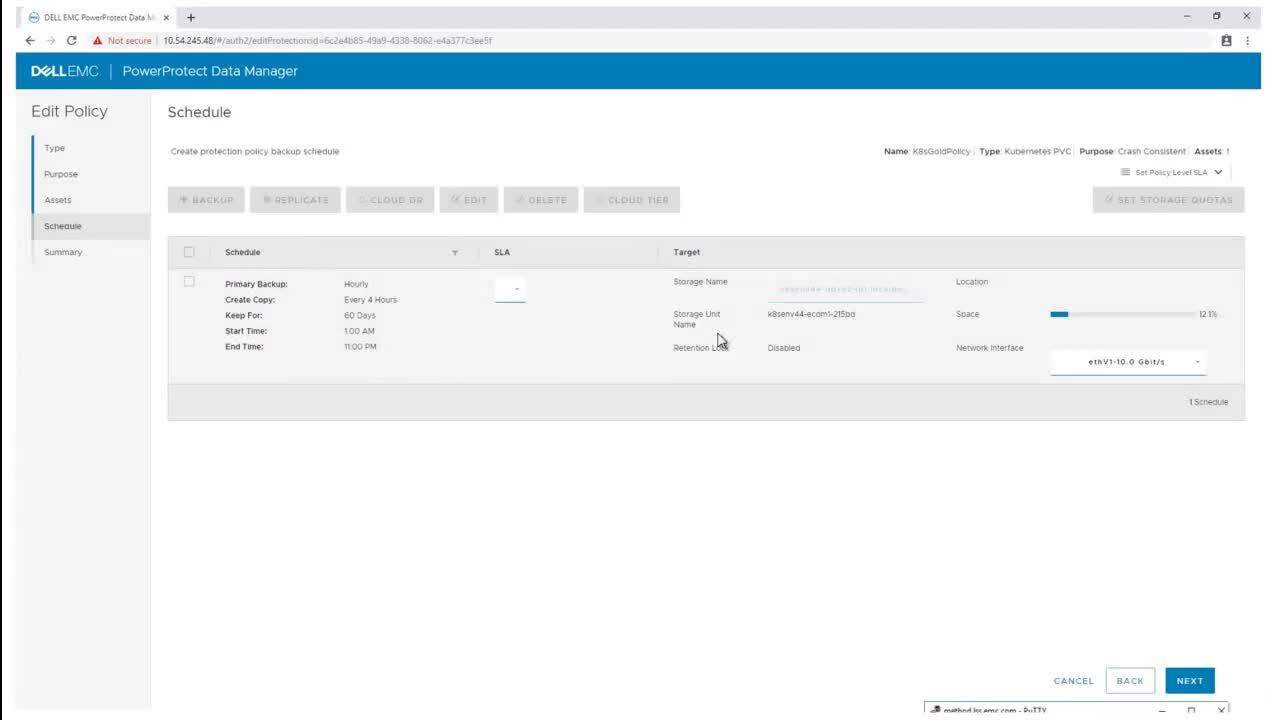Viewport: 1280px width, 720px height.
Task: Click the Cloud DR button
Action: [390, 200]
